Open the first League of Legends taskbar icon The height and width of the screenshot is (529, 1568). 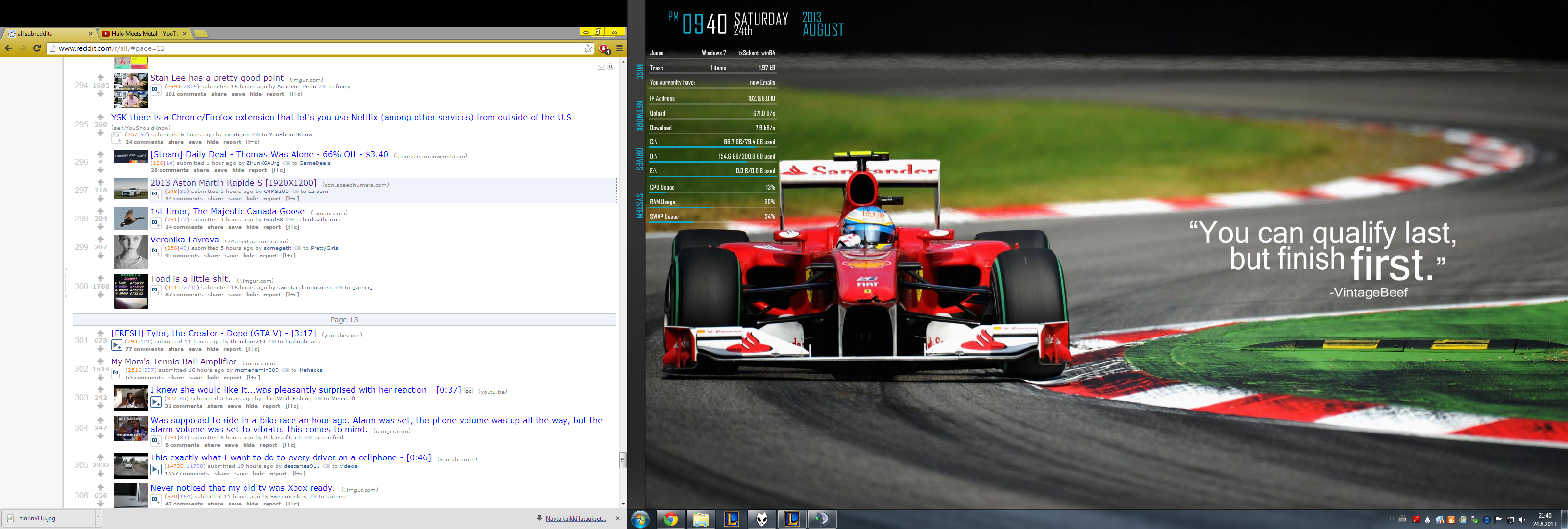coord(732,519)
